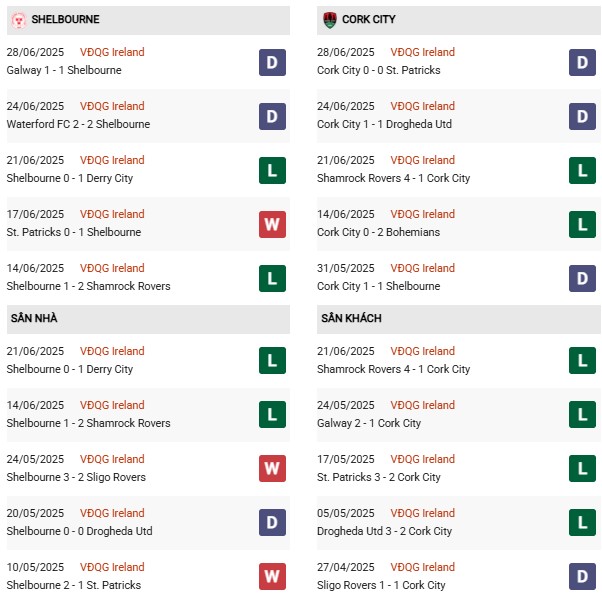Select the L badge for Drogheda Utd 3-2 Cork City
Image resolution: width=602 pixels, height=597 pixels.
(582, 523)
